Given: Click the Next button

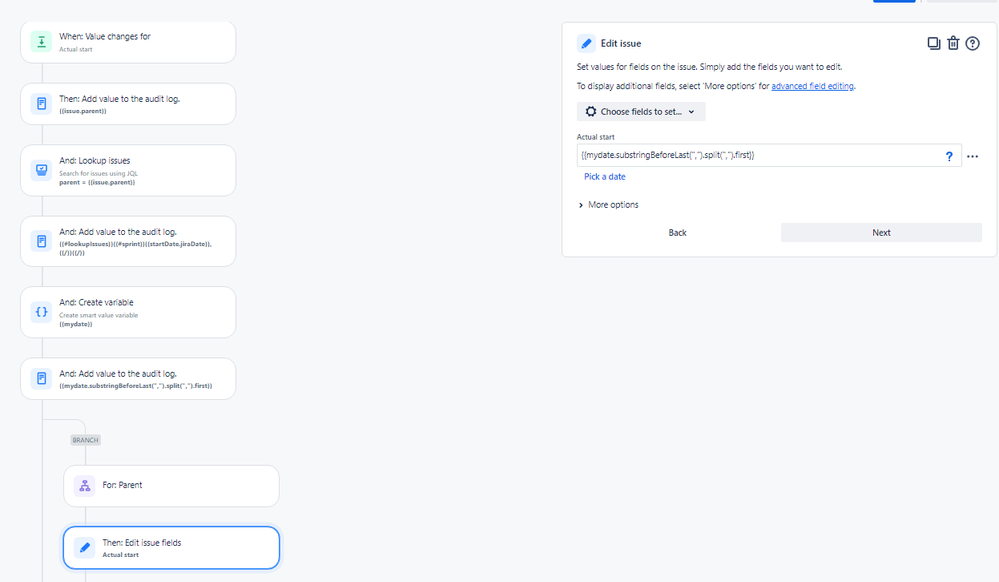Looking at the screenshot, I should pos(881,233).
